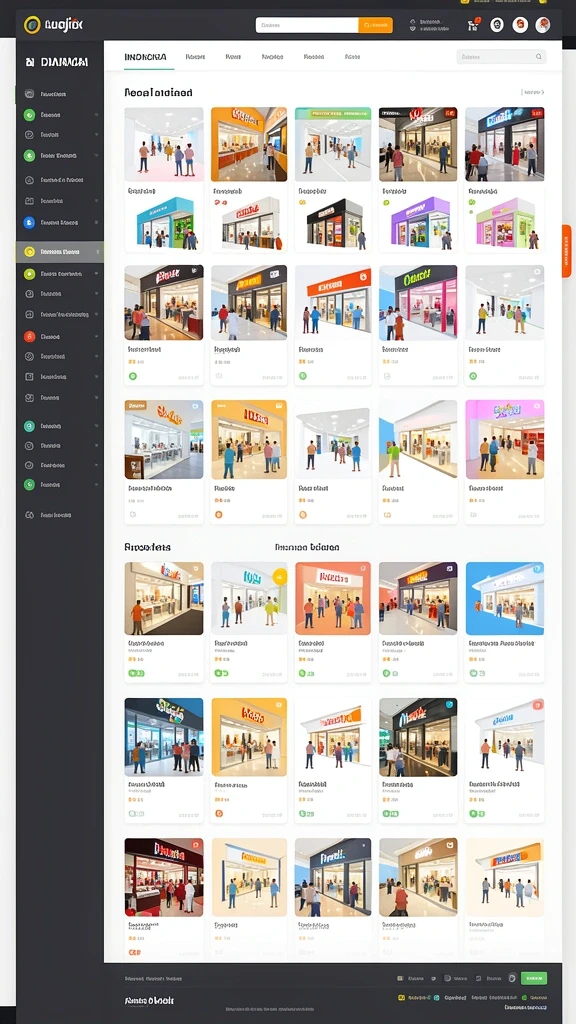Expand the blue-icon sidebar item arrow
This screenshot has width=576, height=1024.
point(97,222)
